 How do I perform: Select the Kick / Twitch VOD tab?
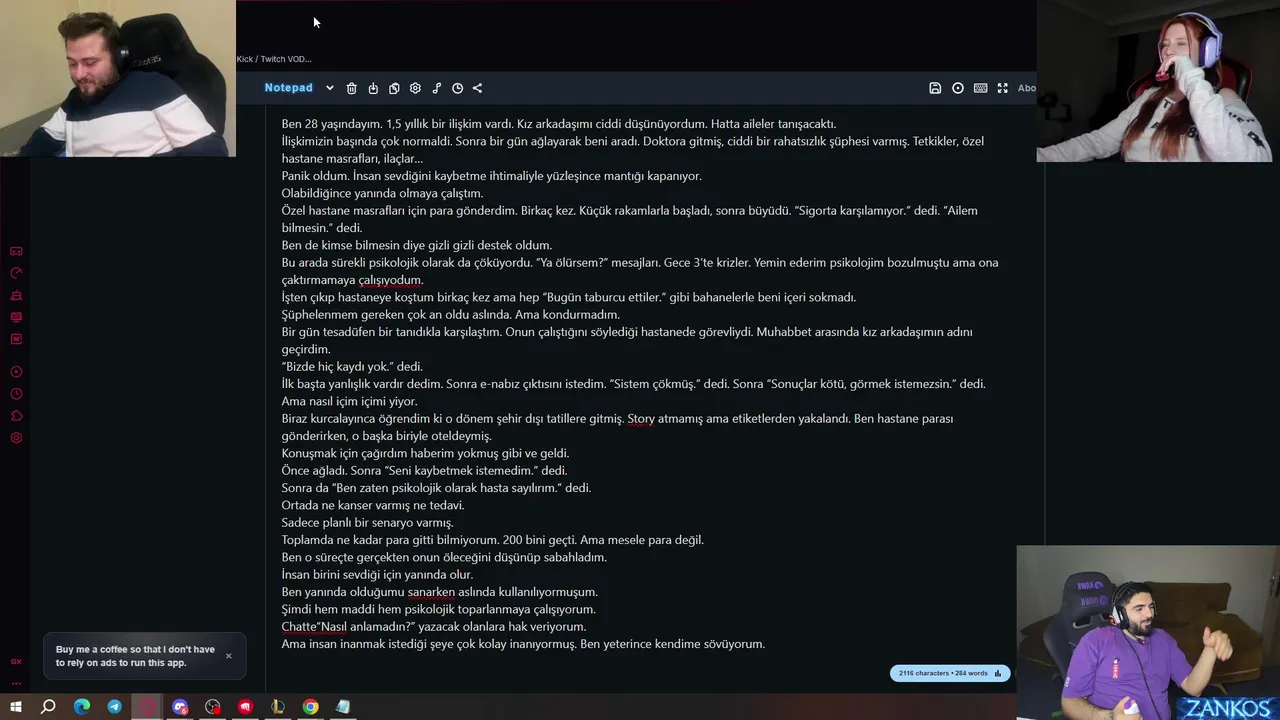[x=274, y=59]
